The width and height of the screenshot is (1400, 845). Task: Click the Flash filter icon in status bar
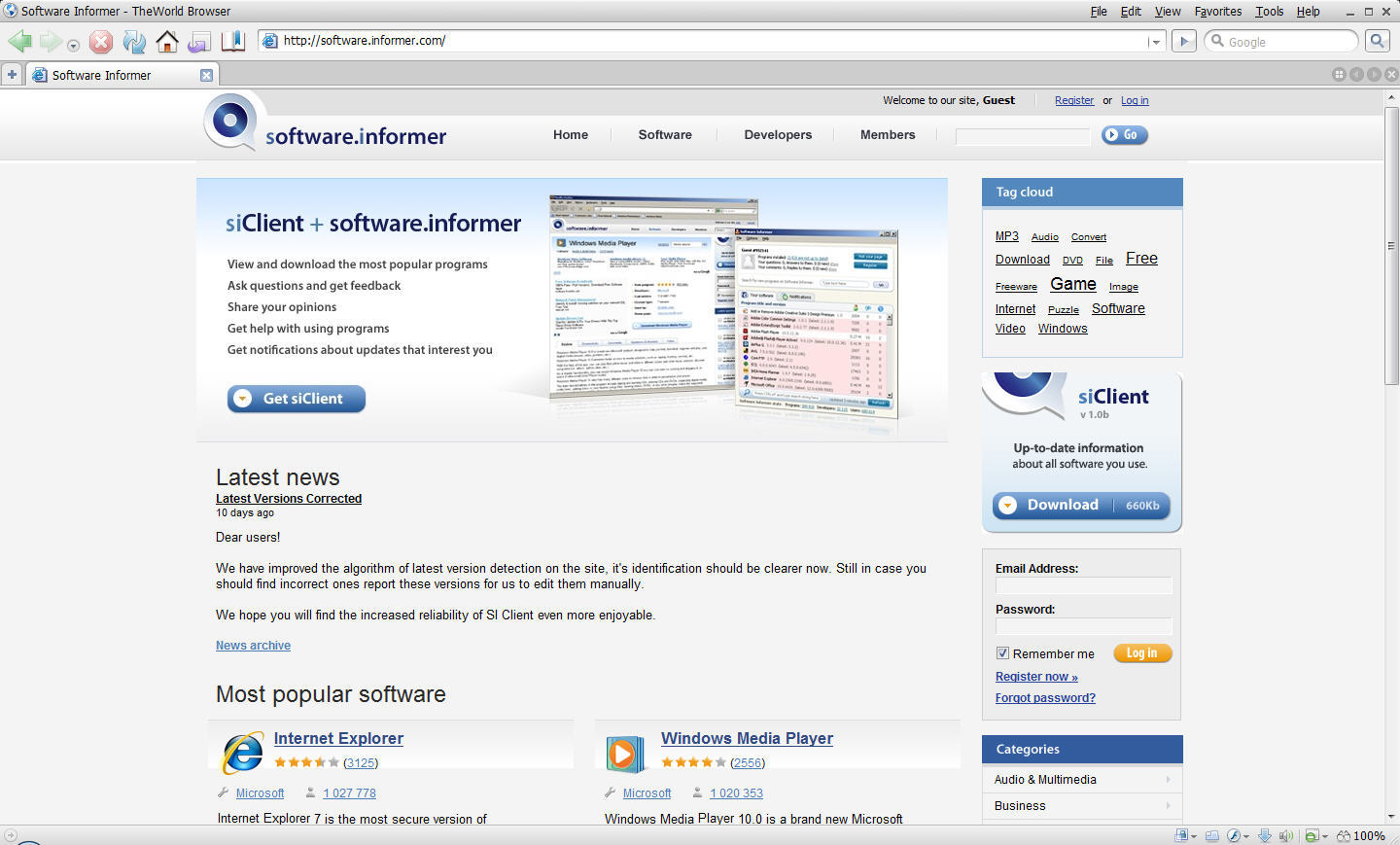click(1234, 835)
